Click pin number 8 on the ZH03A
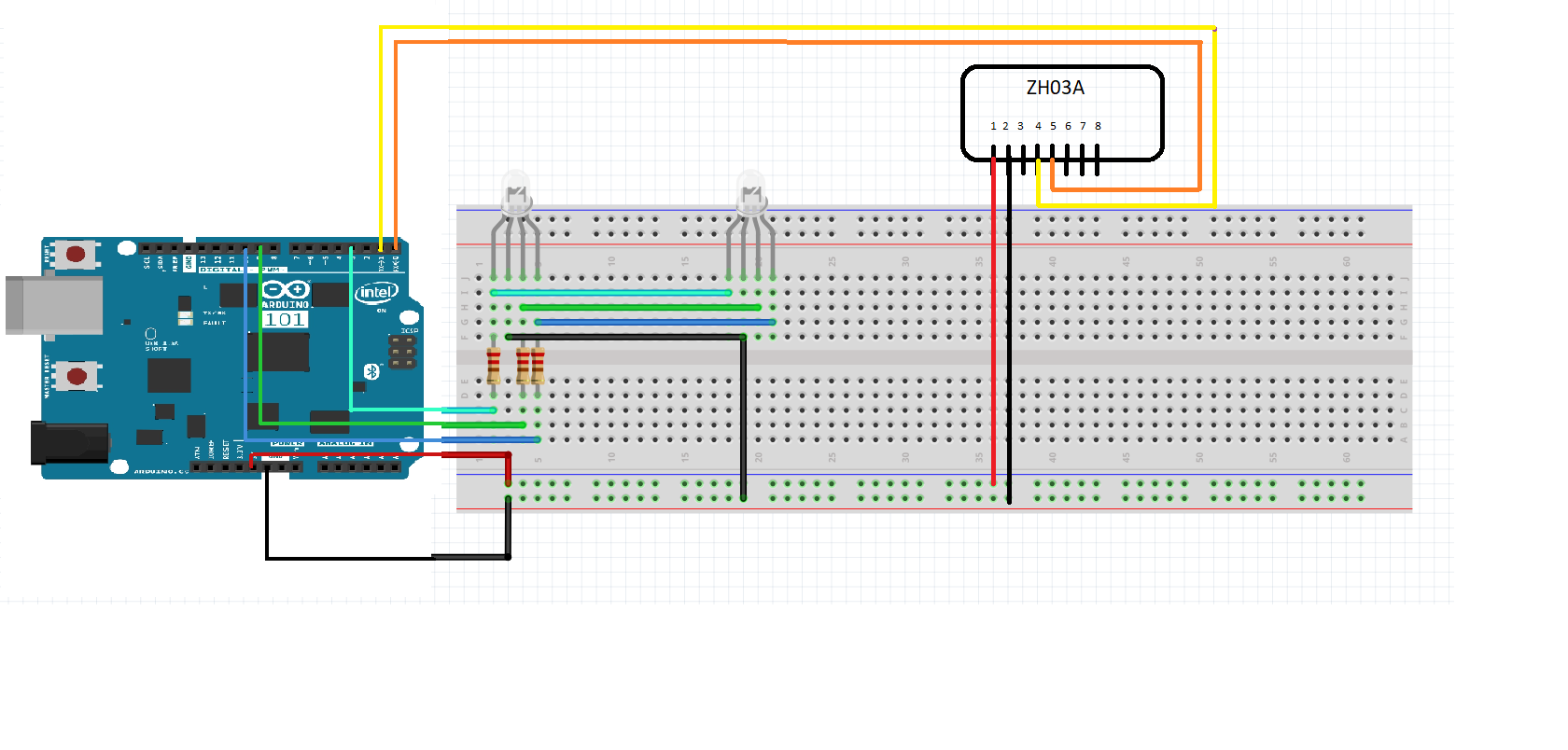 coord(1098,126)
